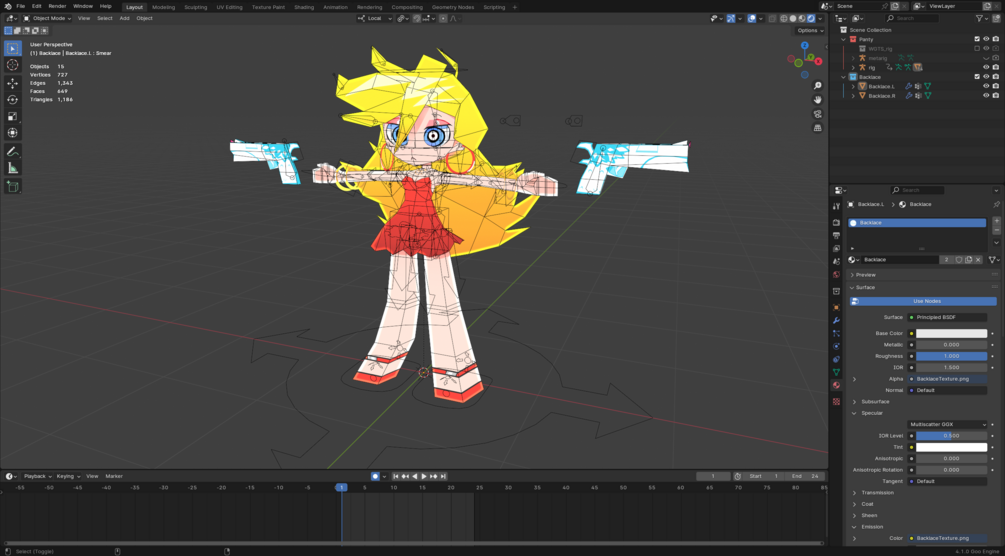Hide Backlace.L in the viewport
This screenshot has height=556, width=1005.
coord(986,86)
